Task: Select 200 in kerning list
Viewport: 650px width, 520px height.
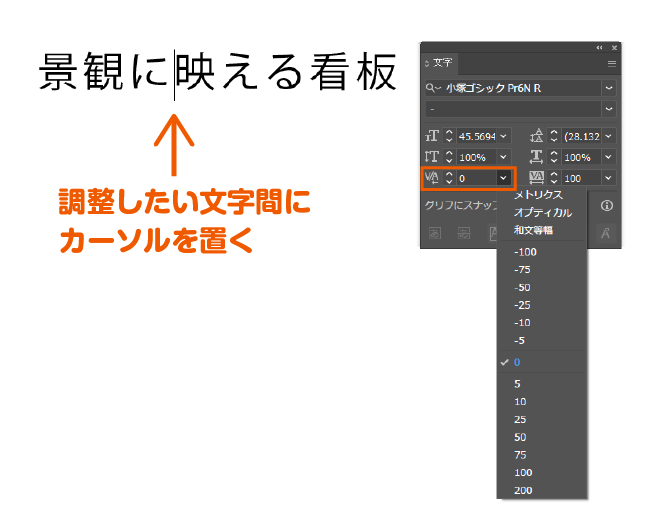Action: click(x=542, y=491)
